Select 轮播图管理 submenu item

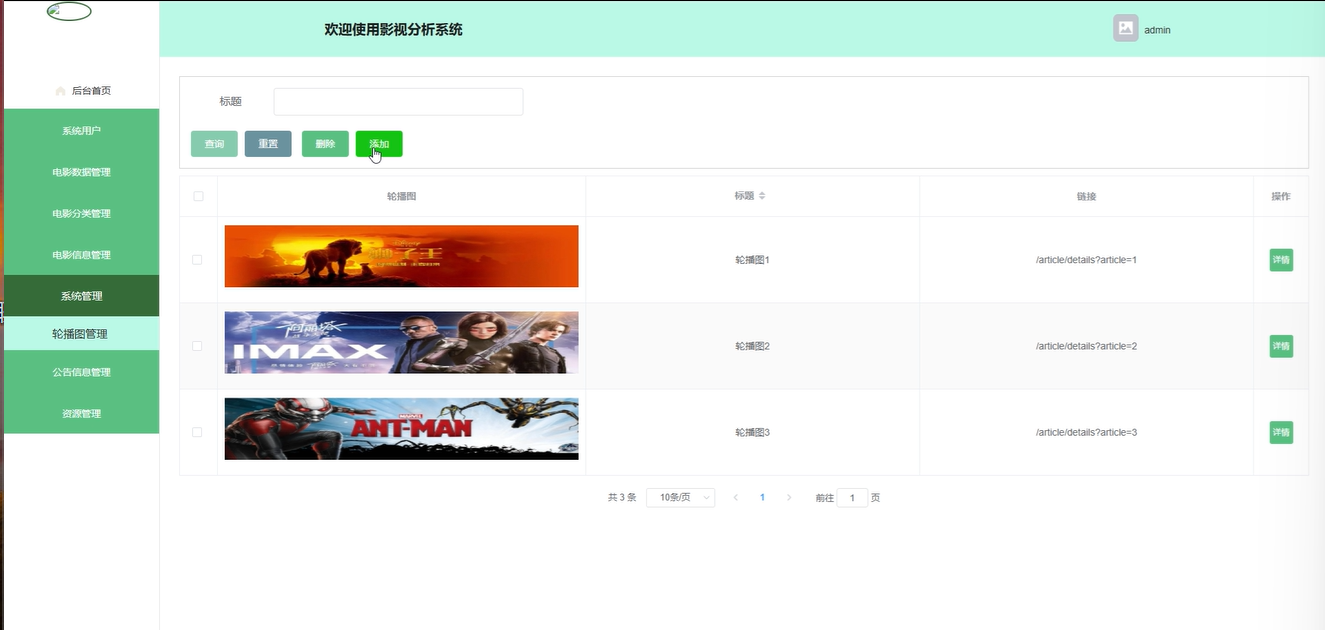81,334
